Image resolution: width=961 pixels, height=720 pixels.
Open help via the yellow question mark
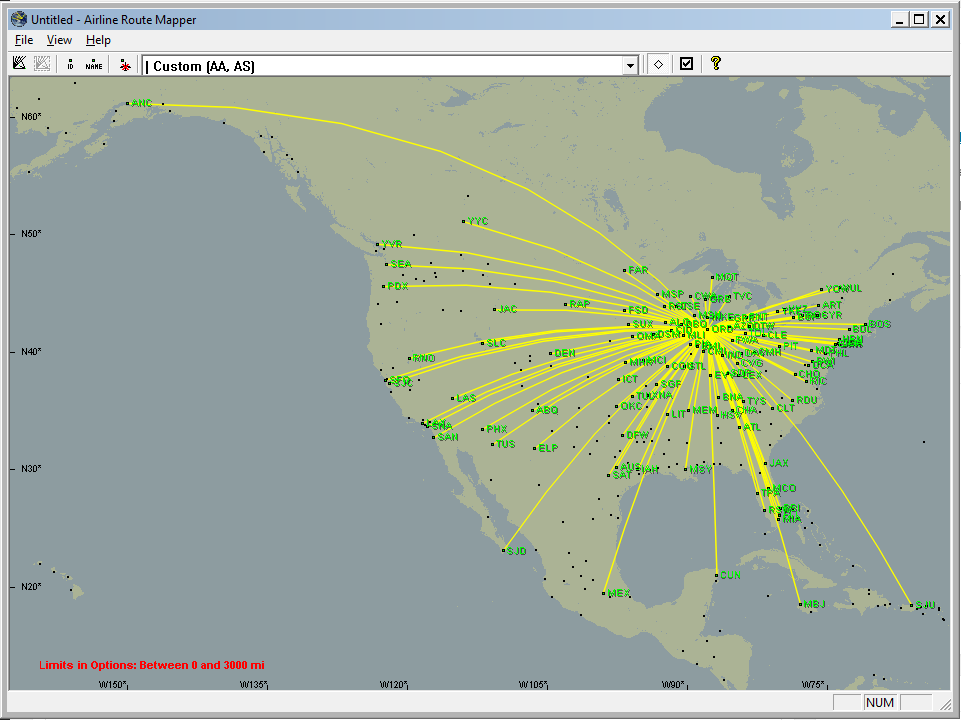715,63
